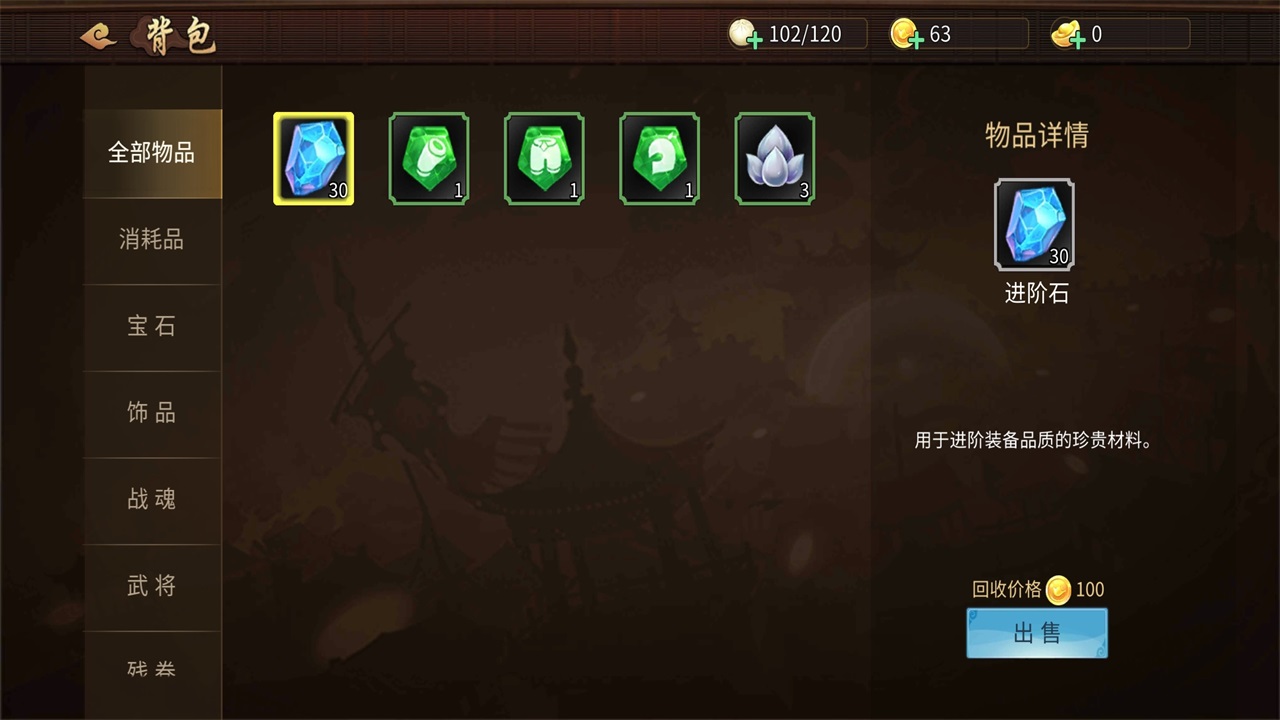This screenshot has height=720, width=1280.
Task: Add gold coins with the plus coin icon
Action: pyautogui.click(x=907, y=35)
